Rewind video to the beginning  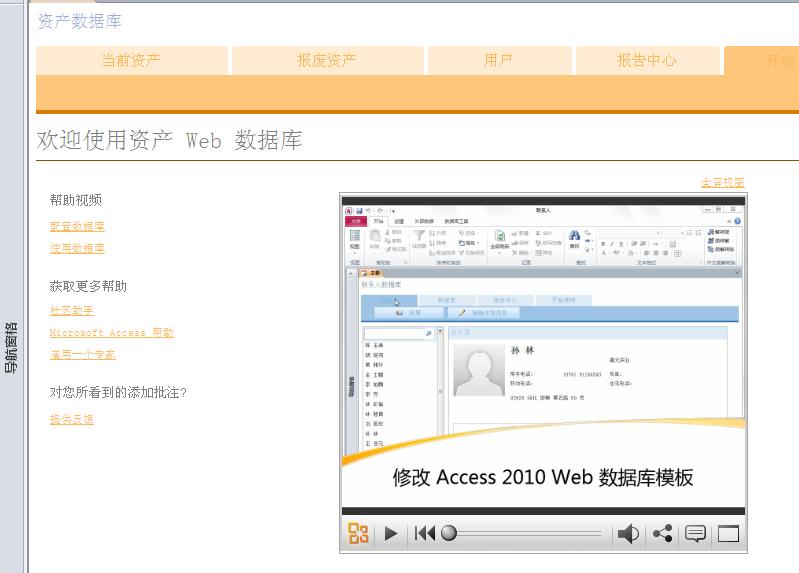424,534
